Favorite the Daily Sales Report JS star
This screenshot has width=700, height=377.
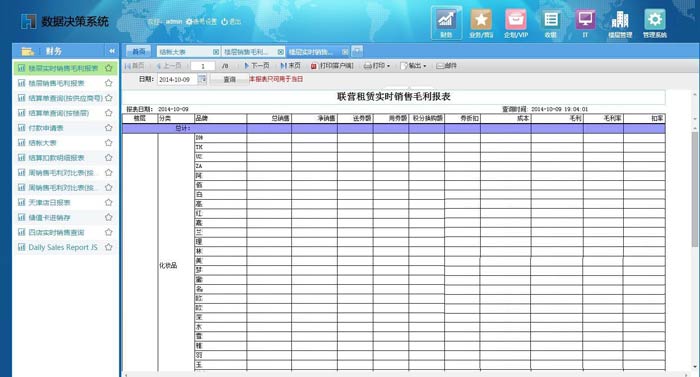(108, 247)
